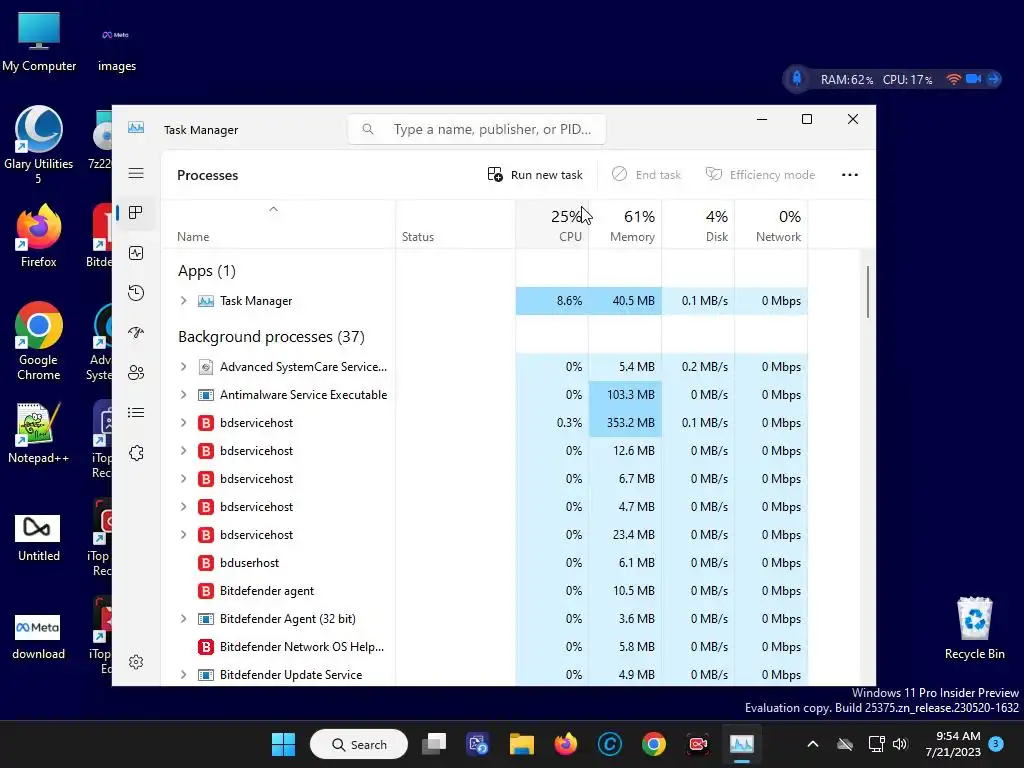Image resolution: width=1024 pixels, height=768 pixels.
Task: Click the 103.3 MB memory cell
Action: pos(625,394)
